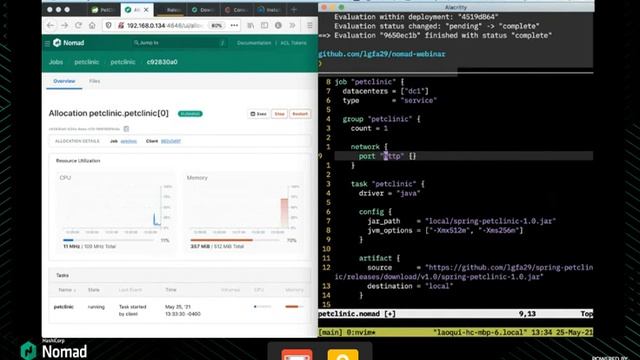640x360 pixels.
Task: Click the jvm_options config line
Action: click(445, 230)
